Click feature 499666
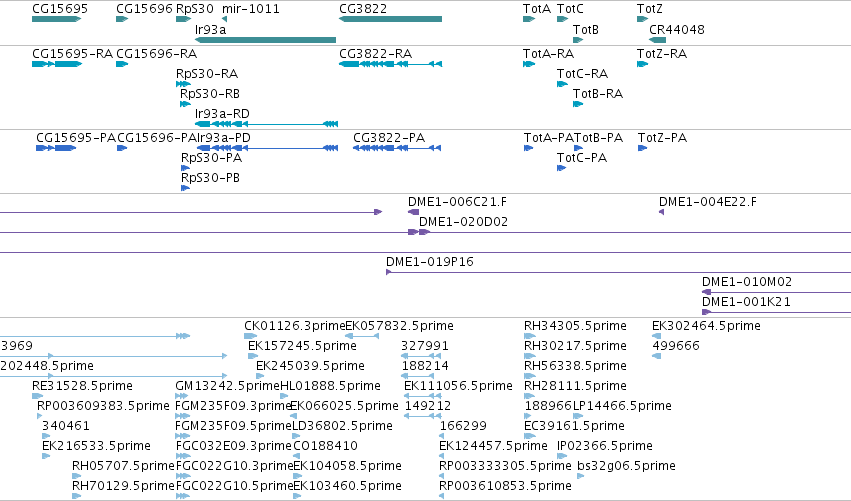Viewport: 851px width, 501px height. click(x=656, y=356)
